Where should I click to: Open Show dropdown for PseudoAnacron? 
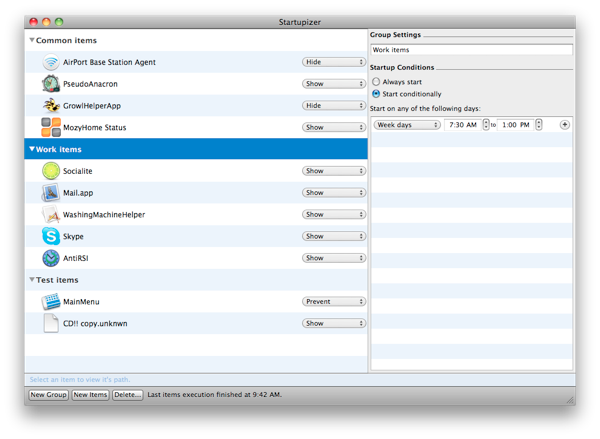[x=334, y=83]
